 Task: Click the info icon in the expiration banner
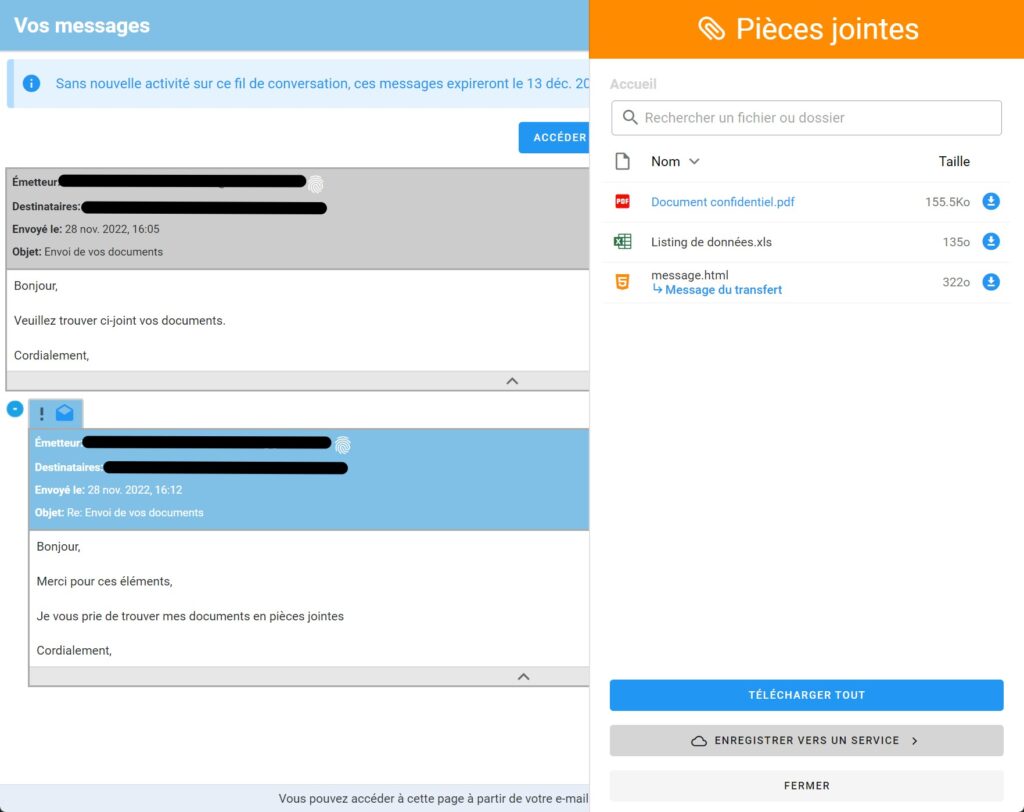point(31,83)
